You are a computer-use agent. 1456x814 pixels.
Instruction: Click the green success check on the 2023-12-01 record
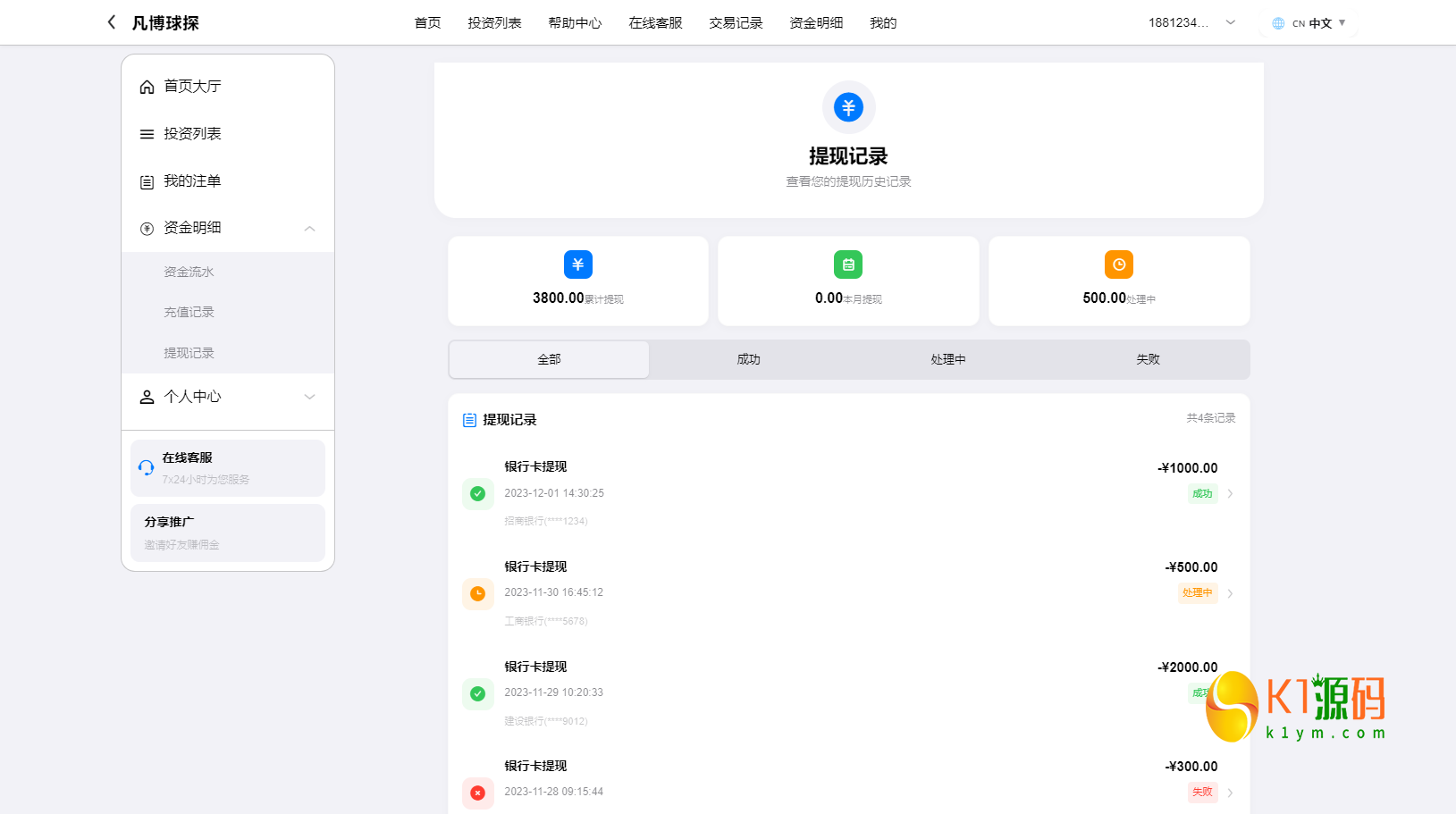coord(478,493)
